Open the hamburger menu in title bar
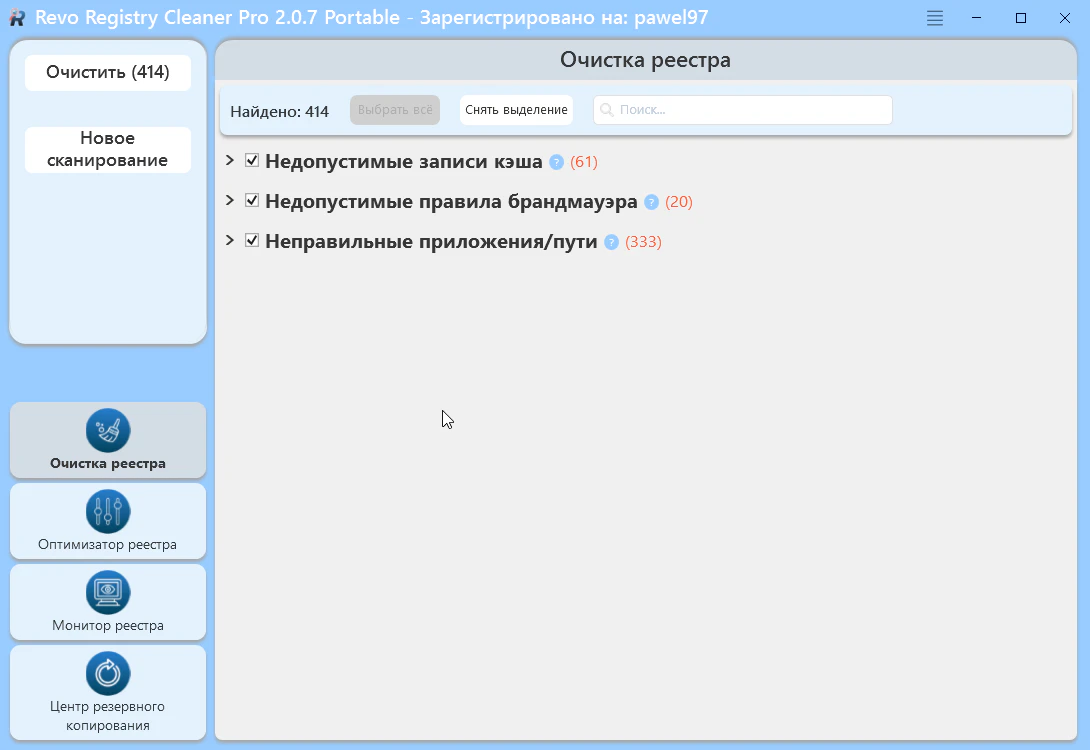1090x750 pixels. [935, 18]
